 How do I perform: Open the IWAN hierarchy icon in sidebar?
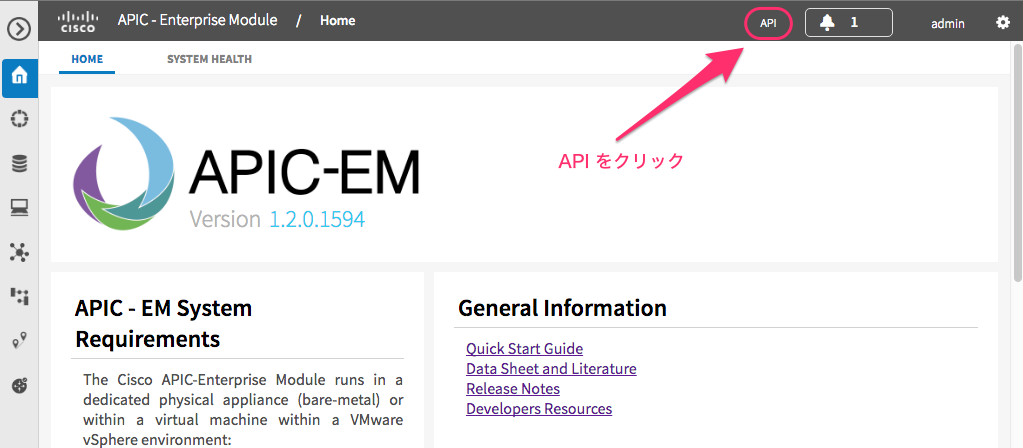[20, 296]
